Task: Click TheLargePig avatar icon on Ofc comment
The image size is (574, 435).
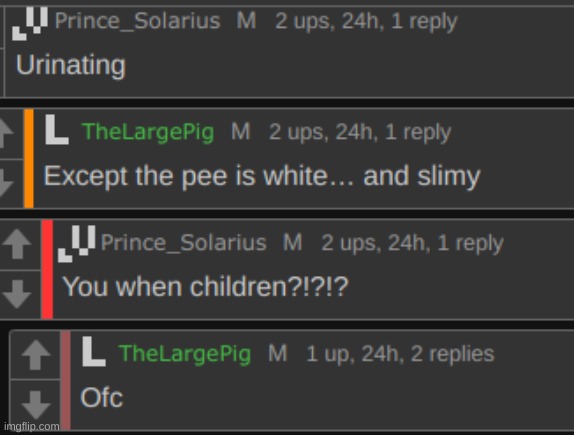Action: [x=94, y=352]
